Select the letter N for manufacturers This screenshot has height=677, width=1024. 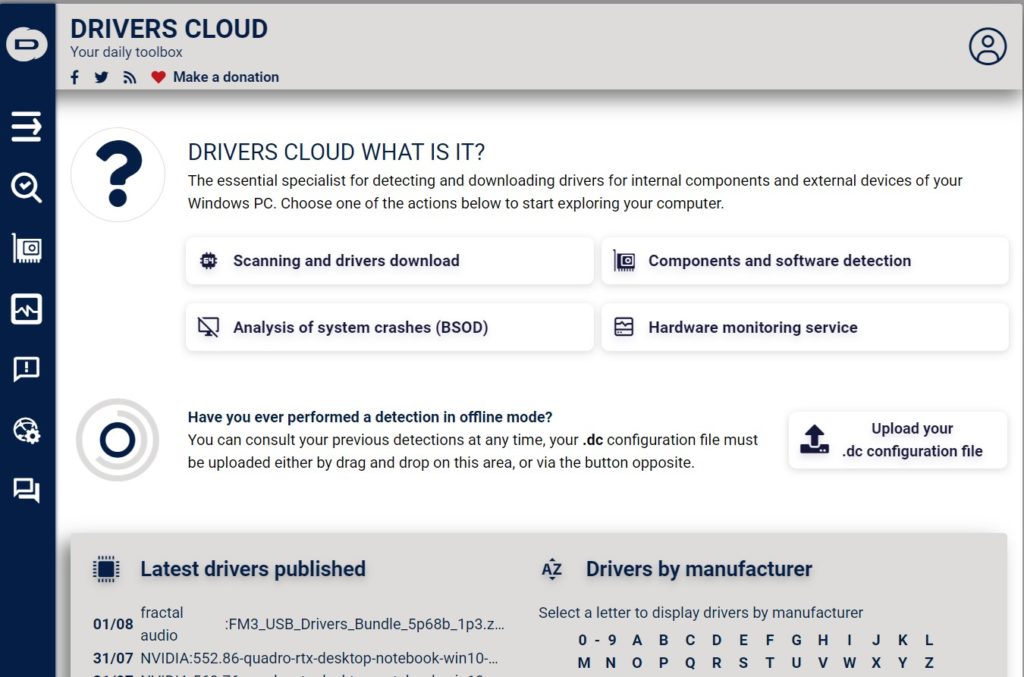(x=609, y=662)
